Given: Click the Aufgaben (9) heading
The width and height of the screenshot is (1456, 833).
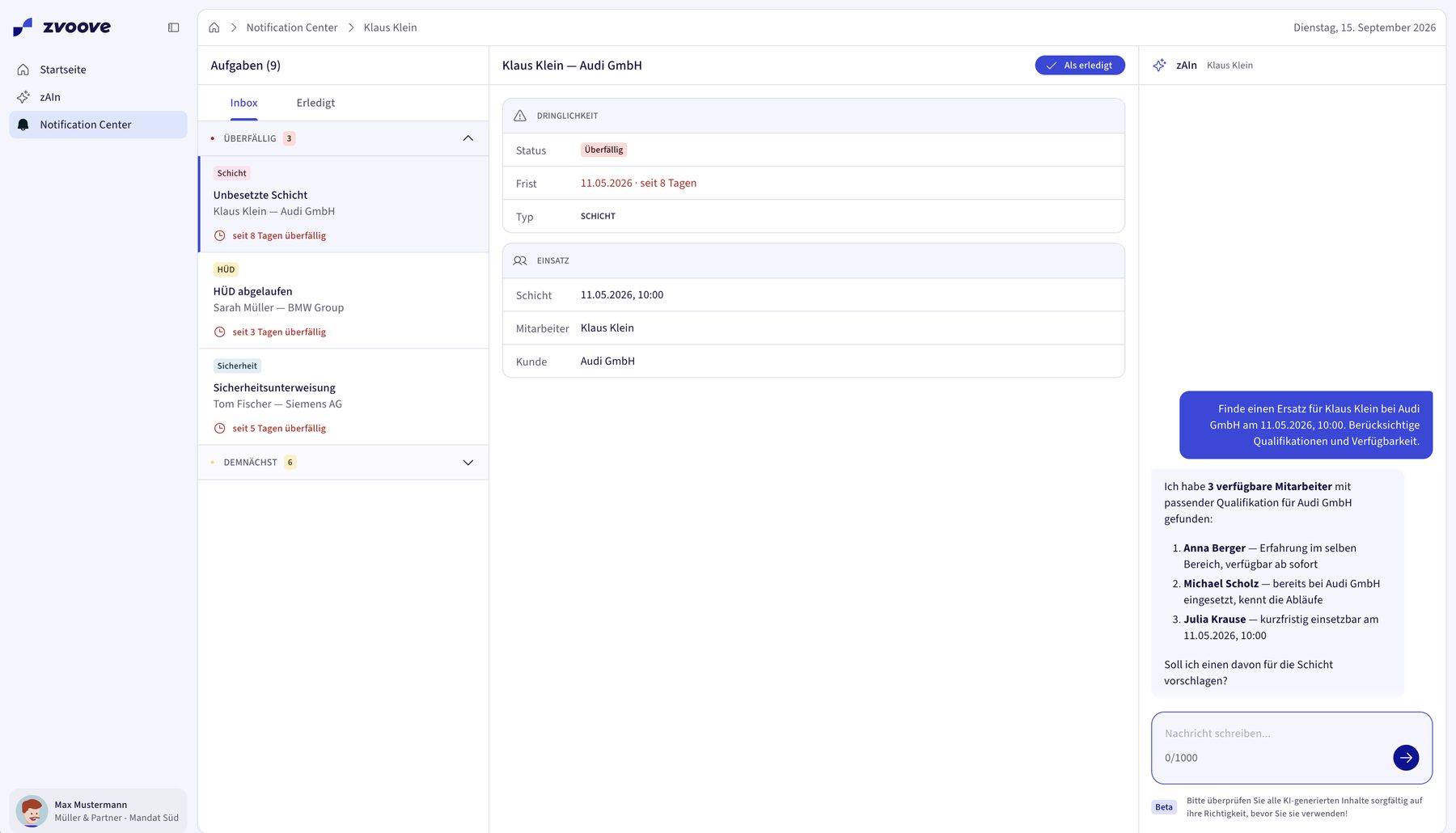Looking at the screenshot, I should pyautogui.click(x=245, y=66).
